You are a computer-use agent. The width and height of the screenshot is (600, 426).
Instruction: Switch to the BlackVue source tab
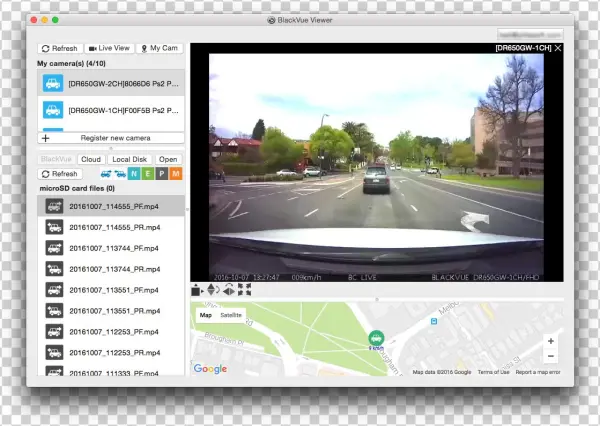coord(56,159)
